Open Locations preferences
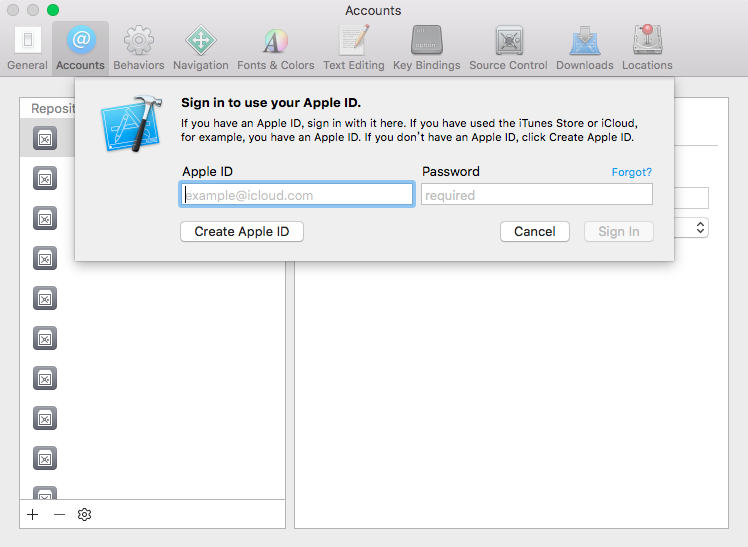 click(x=647, y=47)
